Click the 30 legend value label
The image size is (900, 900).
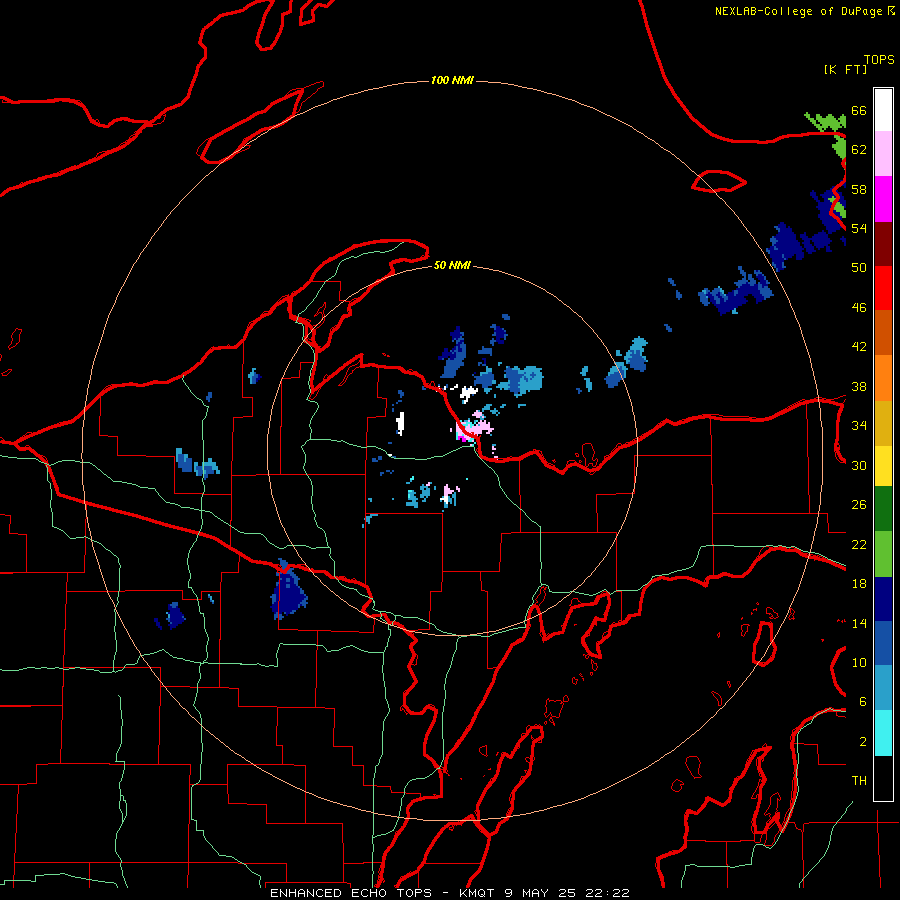pyautogui.click(x=859, y=465)
